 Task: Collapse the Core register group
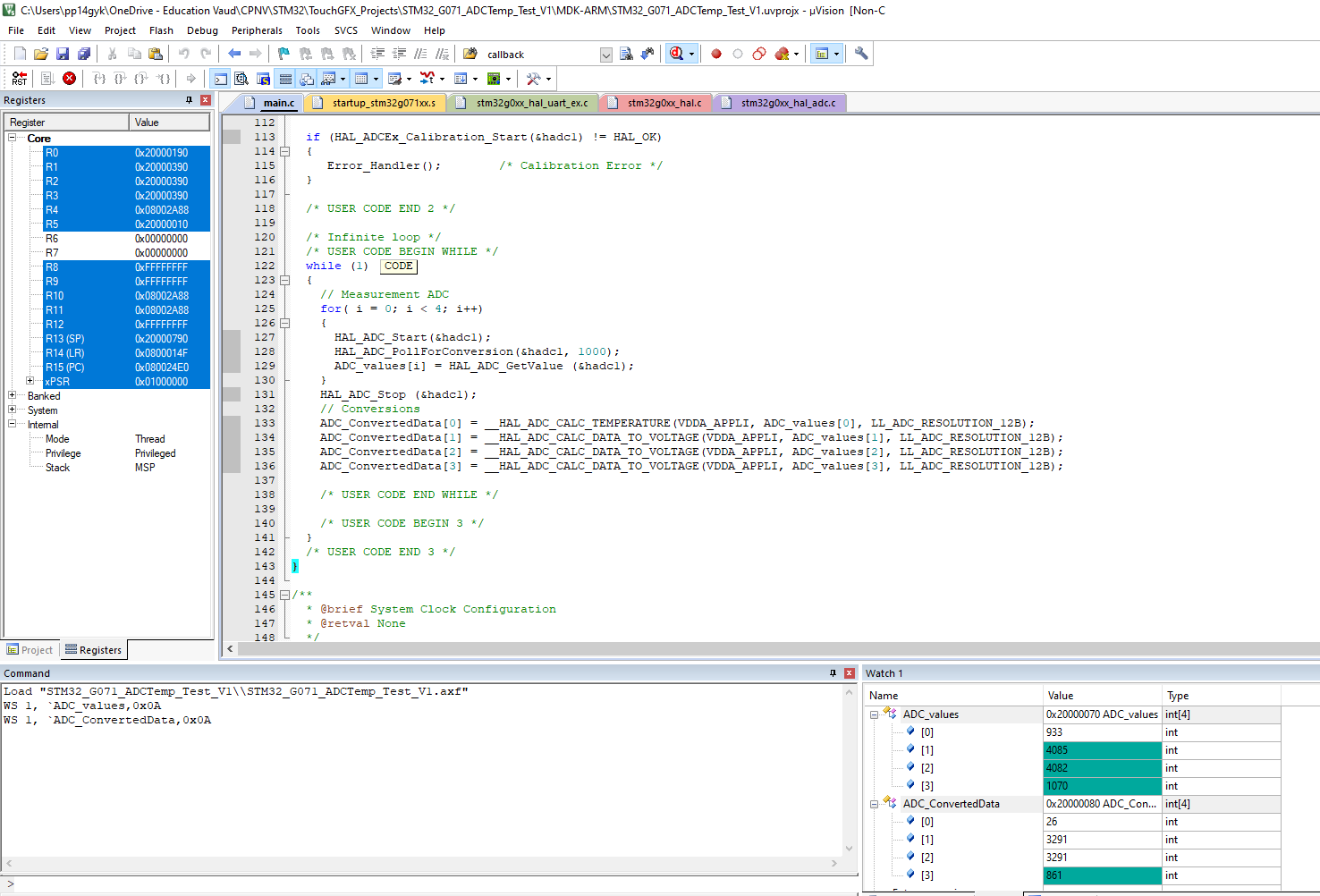(11, 138)
